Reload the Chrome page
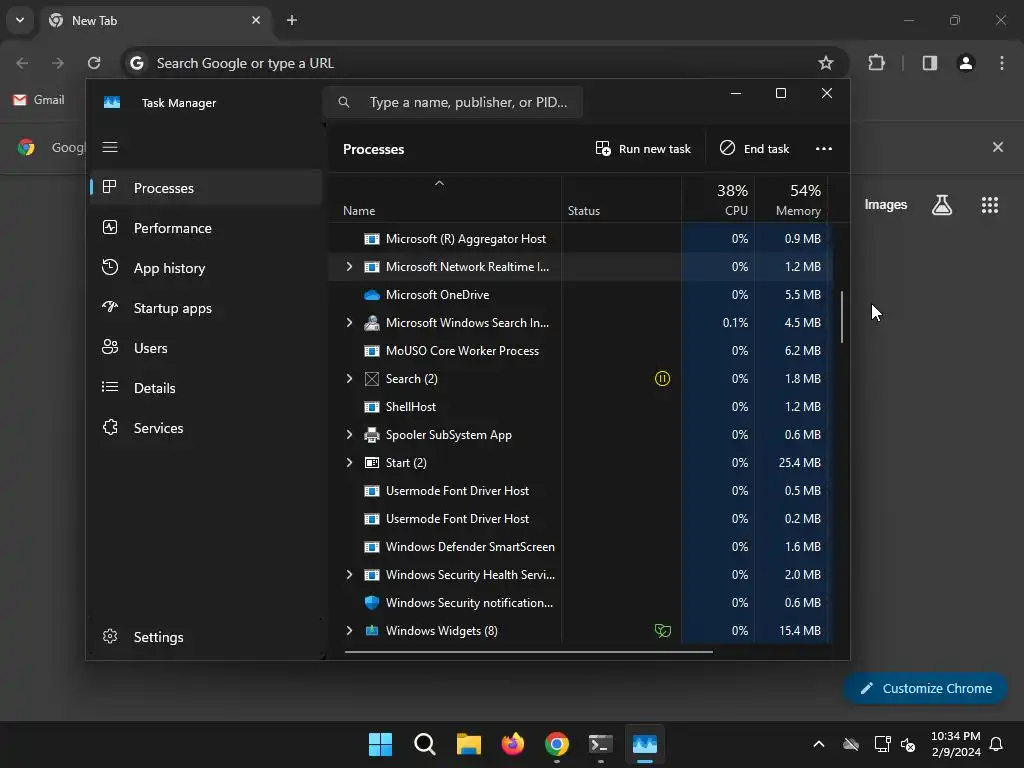1024x768 pixels. click(x=94, y=63)
